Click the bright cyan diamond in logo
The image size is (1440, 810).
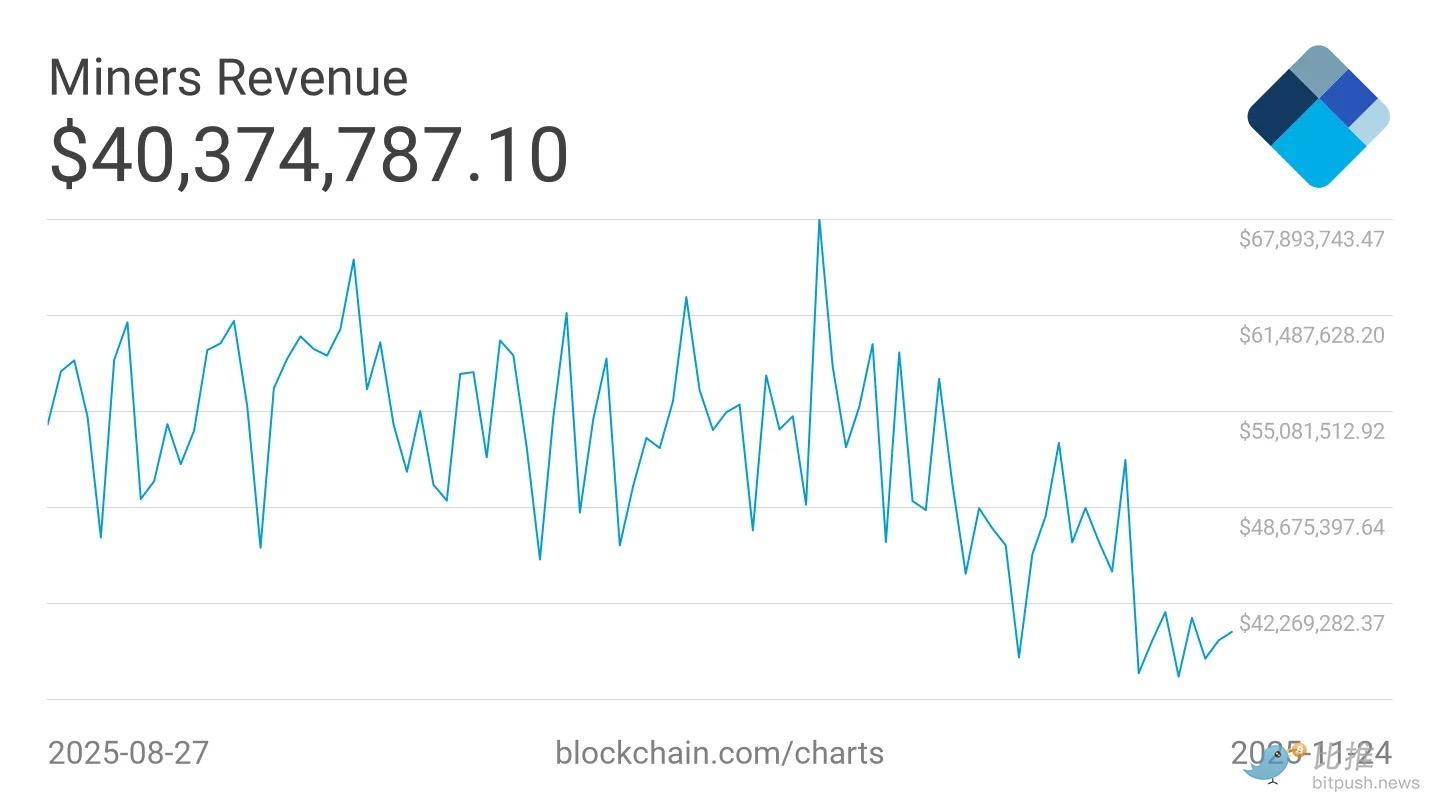tap(1318, 145)
